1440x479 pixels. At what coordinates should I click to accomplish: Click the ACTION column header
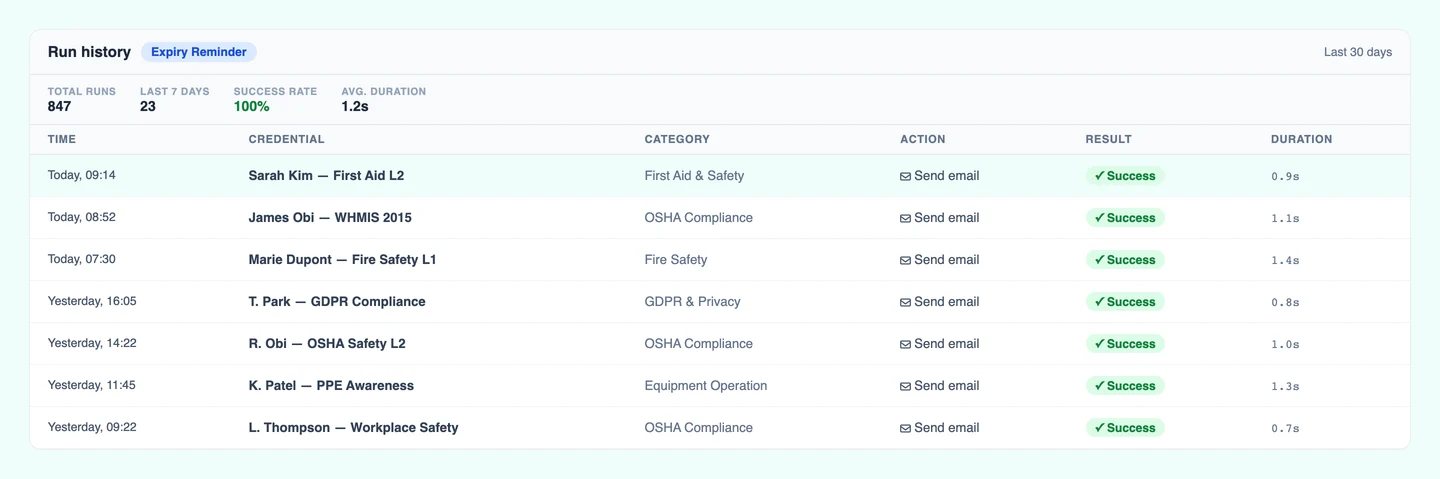922,139
